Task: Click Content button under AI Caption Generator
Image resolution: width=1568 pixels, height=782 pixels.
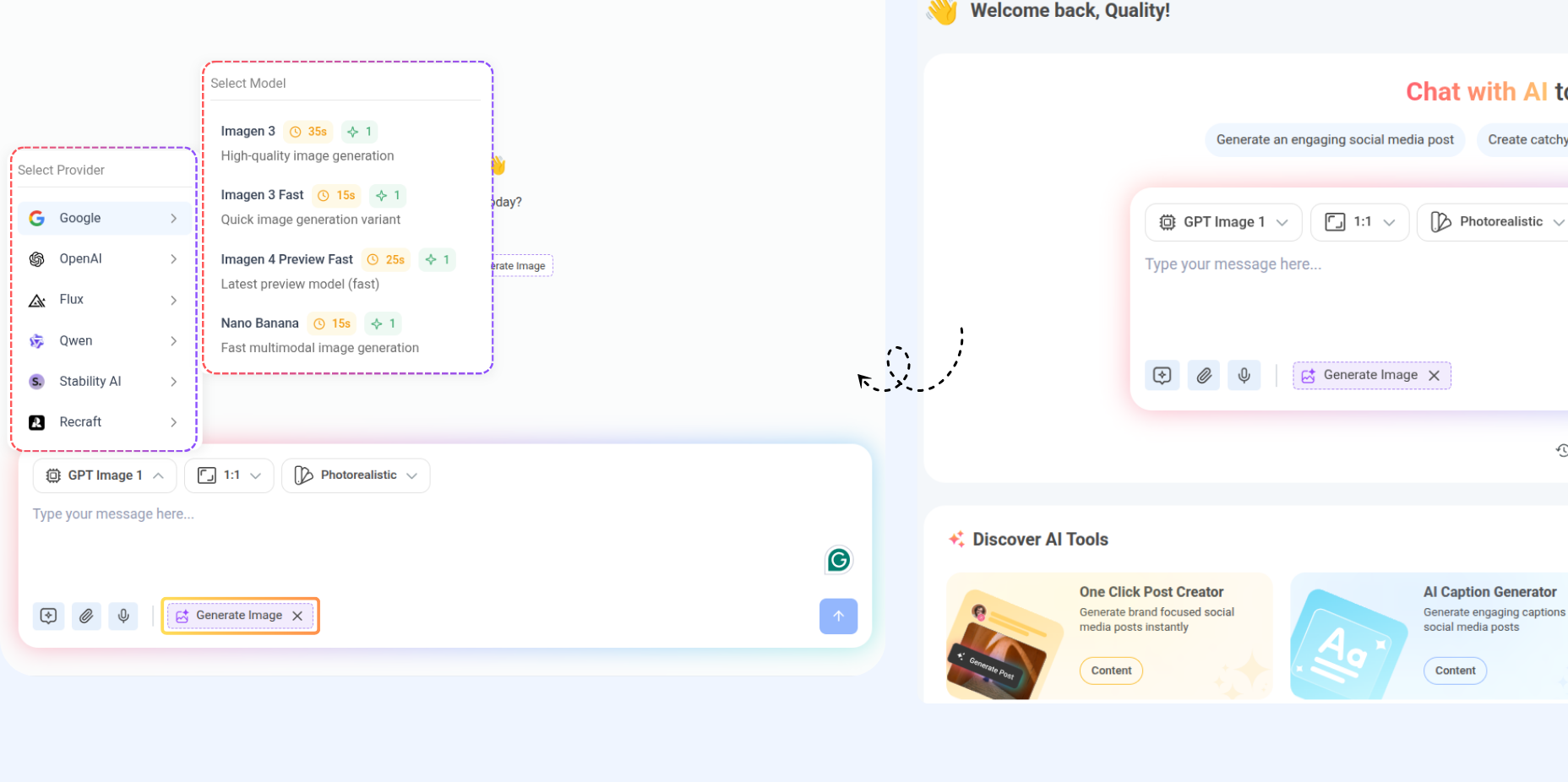Action: pyautogui.click(x=1455, y=671)
